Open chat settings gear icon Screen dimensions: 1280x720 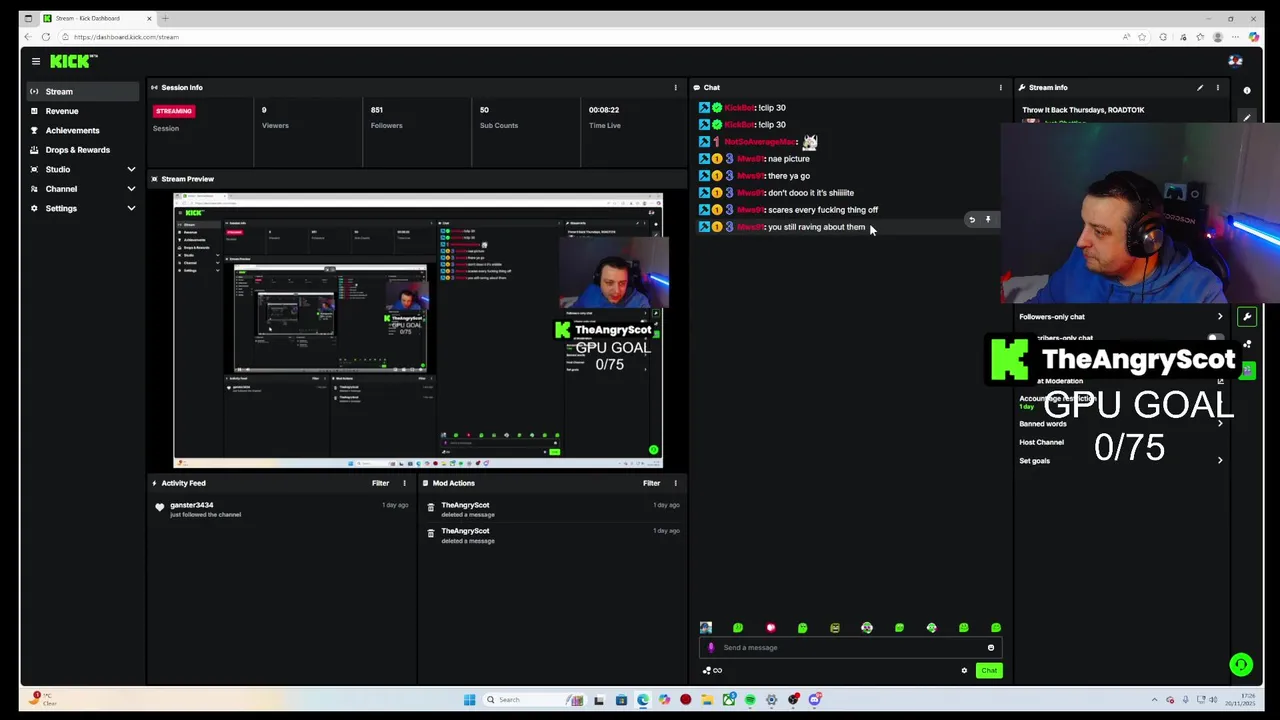click(x=964, y=671)
